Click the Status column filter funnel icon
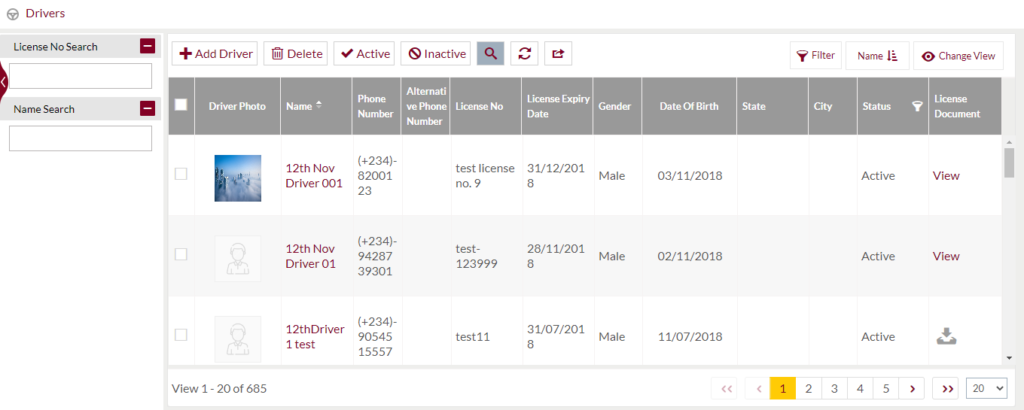 click(x=917, y=106)
